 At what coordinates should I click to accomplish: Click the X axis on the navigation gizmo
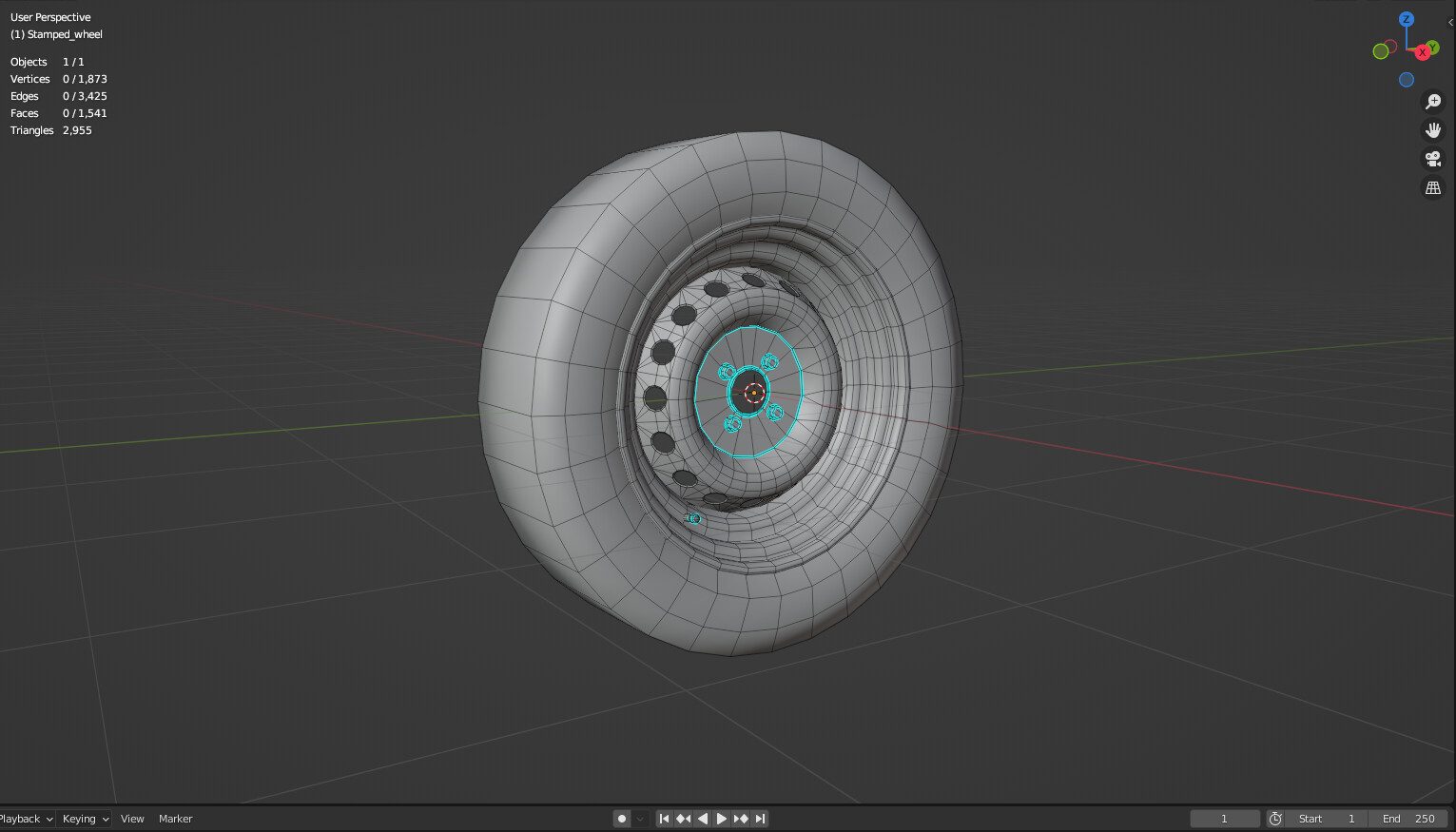(1423, 52)
